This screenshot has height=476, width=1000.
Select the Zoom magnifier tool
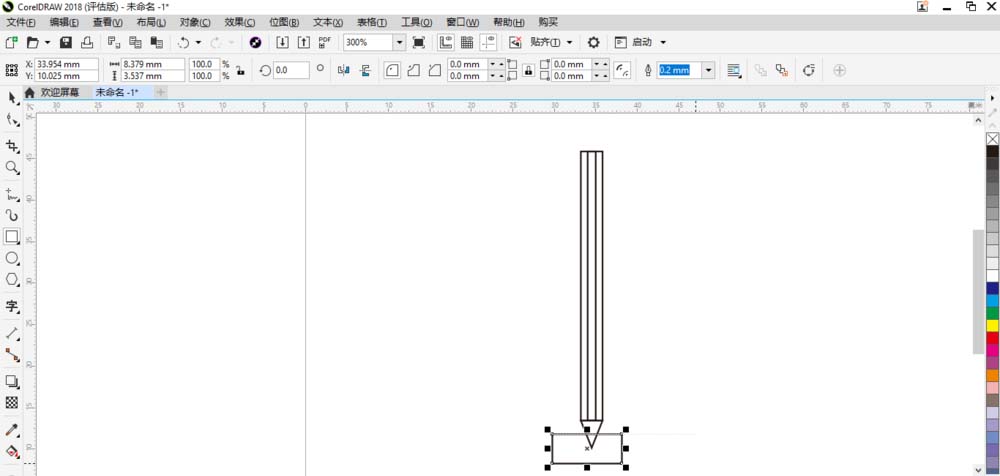click(12, 168)
